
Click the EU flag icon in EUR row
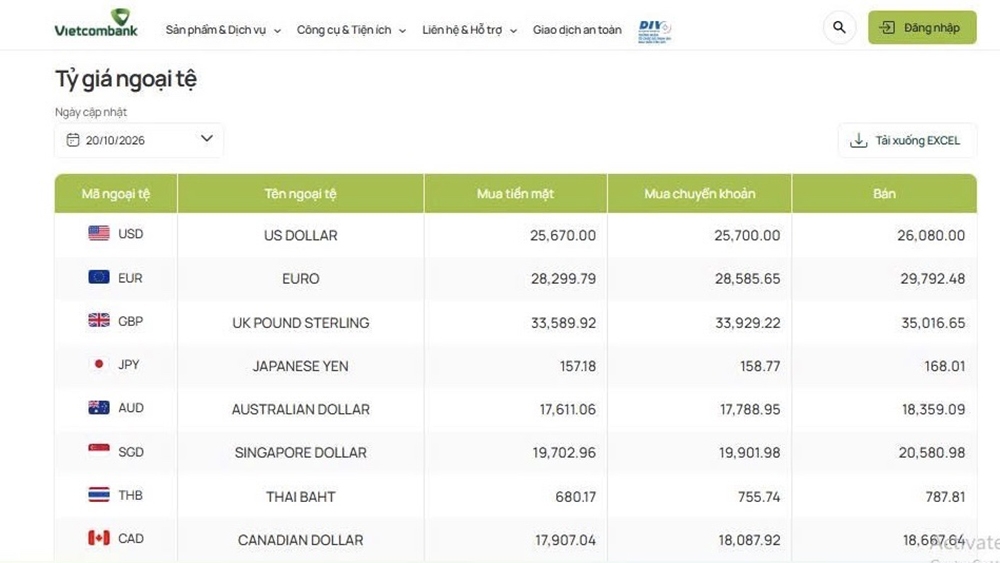[x=99, y=277]
